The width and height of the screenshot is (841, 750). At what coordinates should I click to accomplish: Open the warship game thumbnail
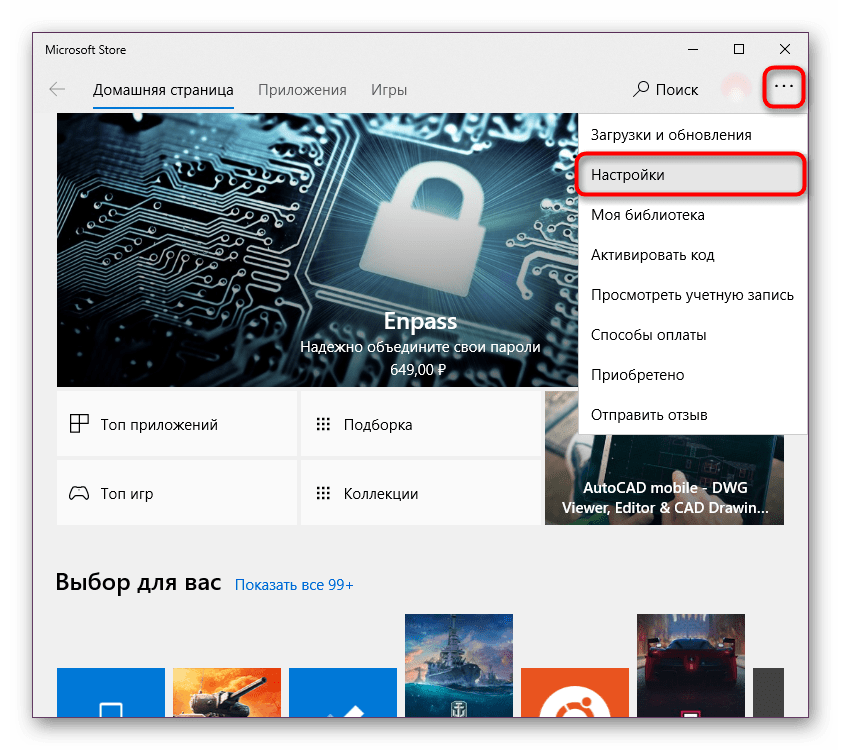pyautogui.click(x=459, y=665)
